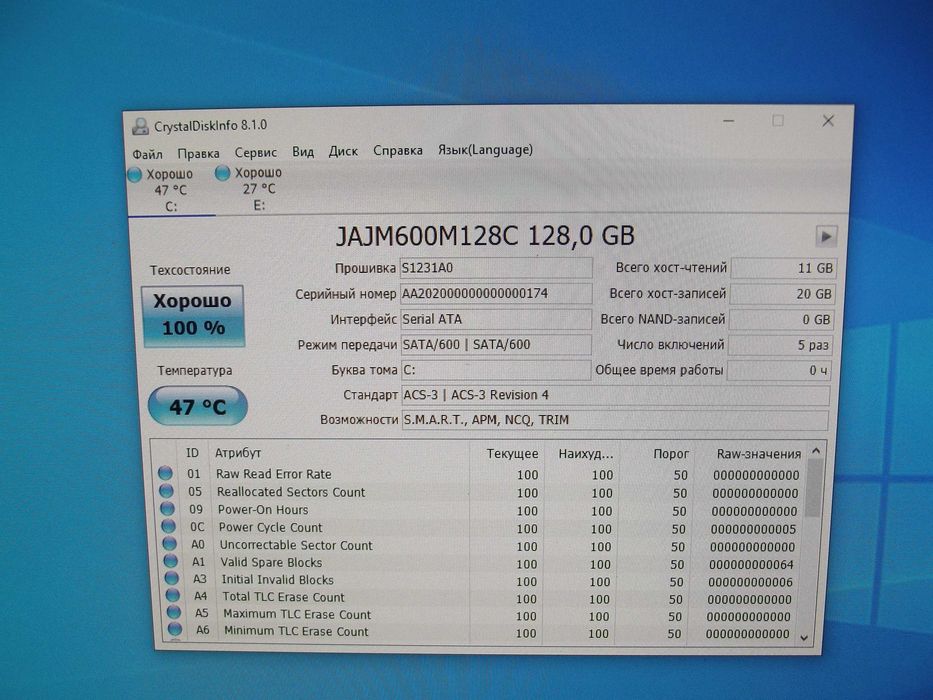Image resolution: width=933 pixels, height=700 pixels.
Task: Select the Power-On Hours row text
Action: pos(263,510)
